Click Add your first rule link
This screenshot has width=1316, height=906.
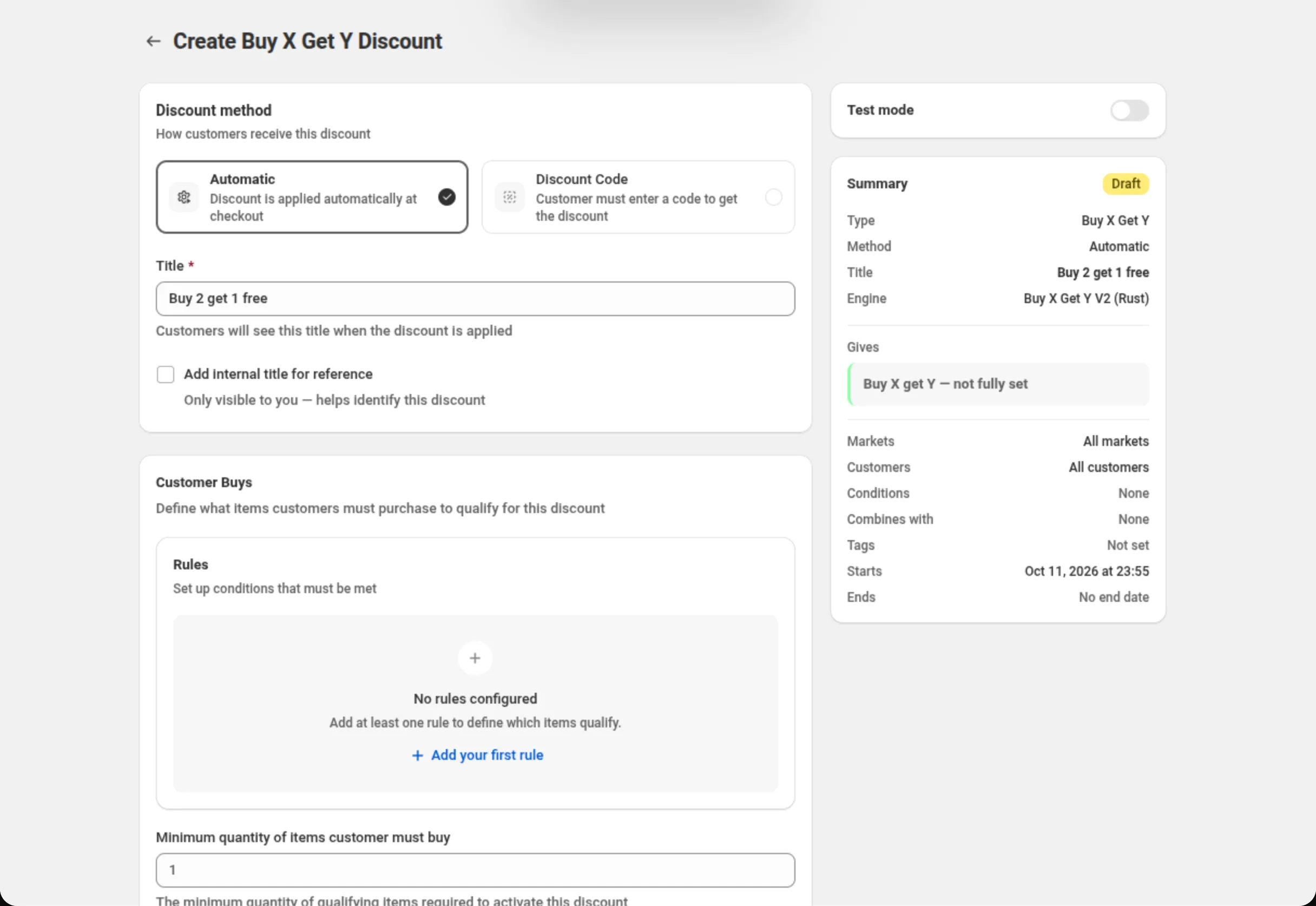tap(477, 755)
